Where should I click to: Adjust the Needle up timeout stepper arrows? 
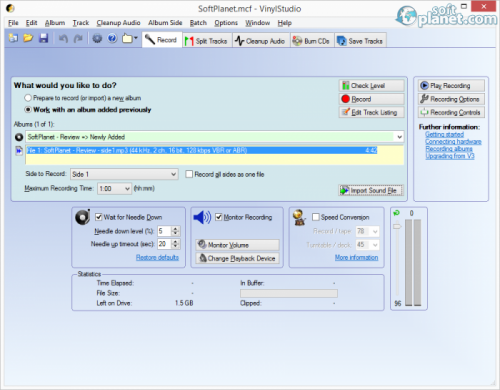click(175, 244)
